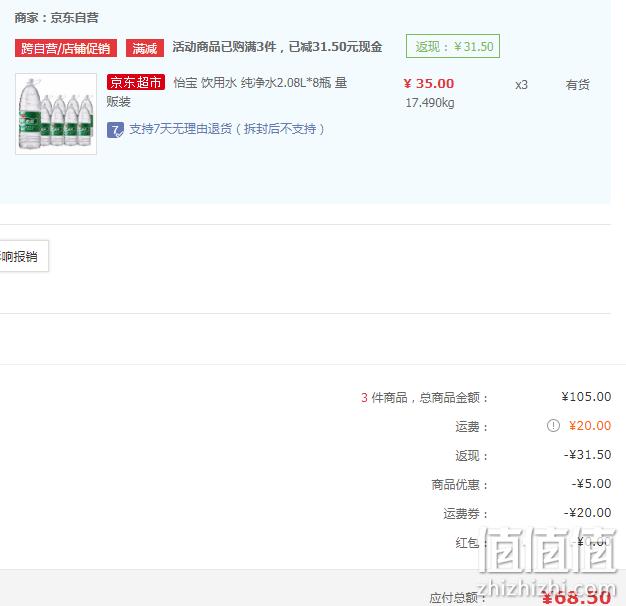
Task: Click the partially visible 报销 button
Action: click(24, 256)
